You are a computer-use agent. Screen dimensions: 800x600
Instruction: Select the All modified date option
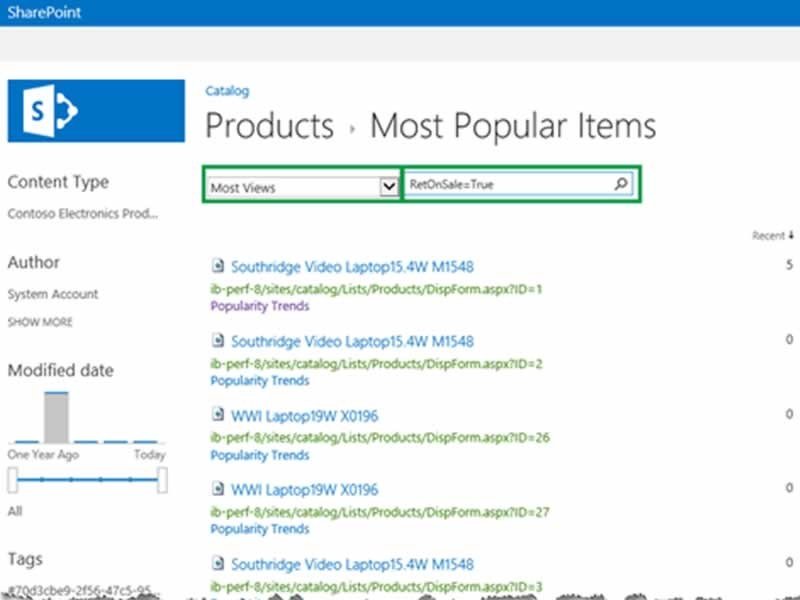pyautogui.click(x=14, y=511)
